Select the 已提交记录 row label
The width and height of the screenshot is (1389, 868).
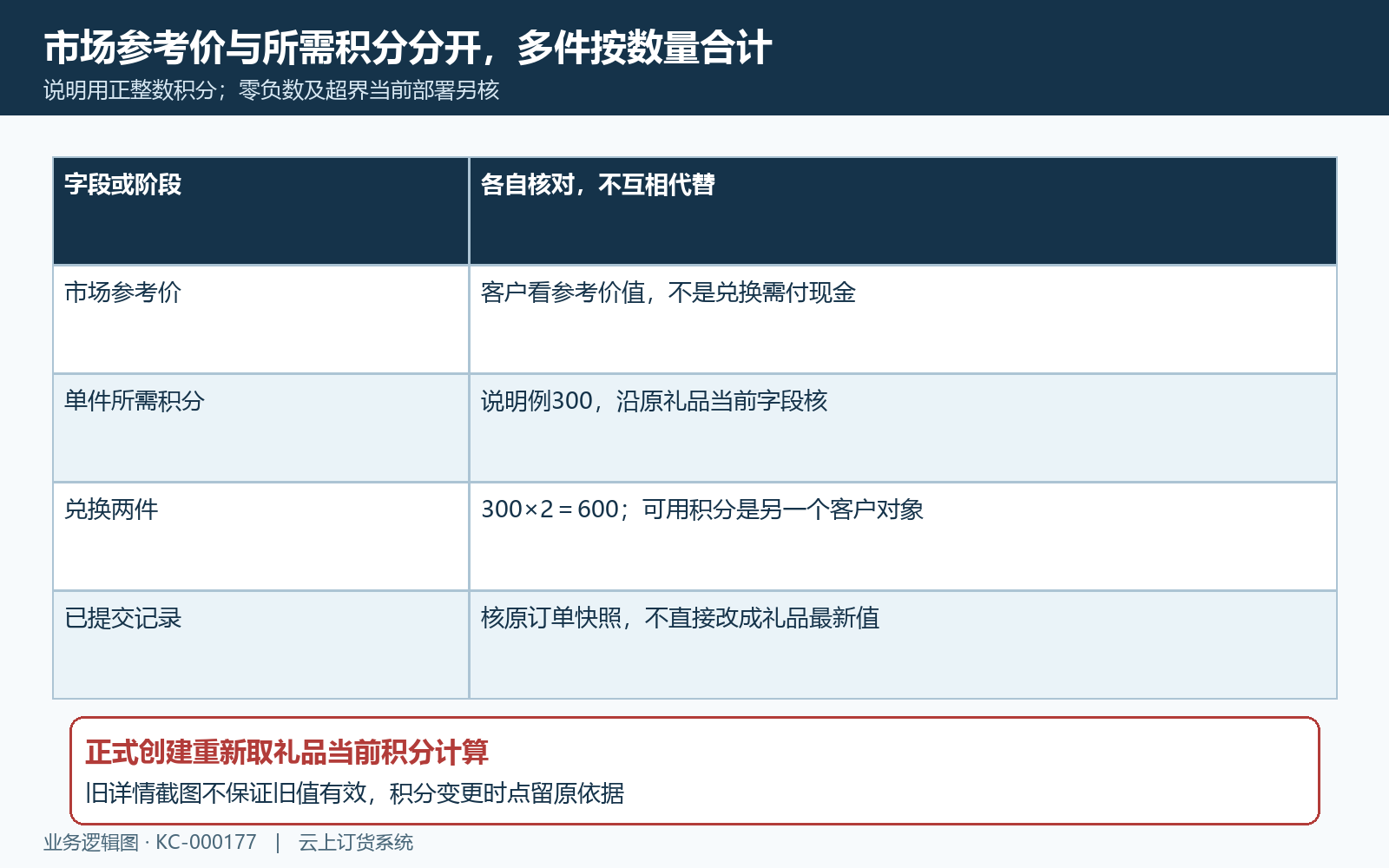[122, 618]
